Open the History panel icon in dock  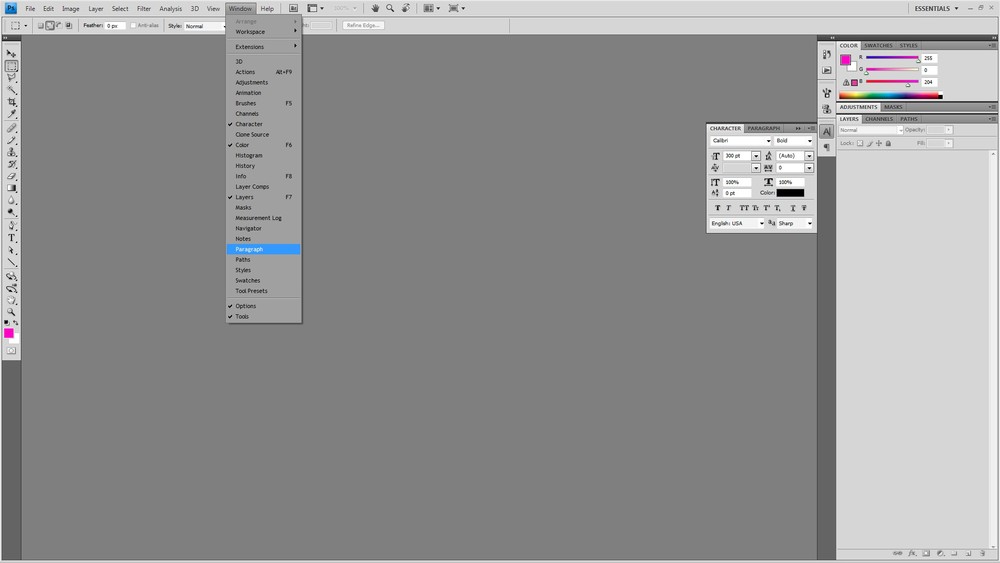[827, 54]
